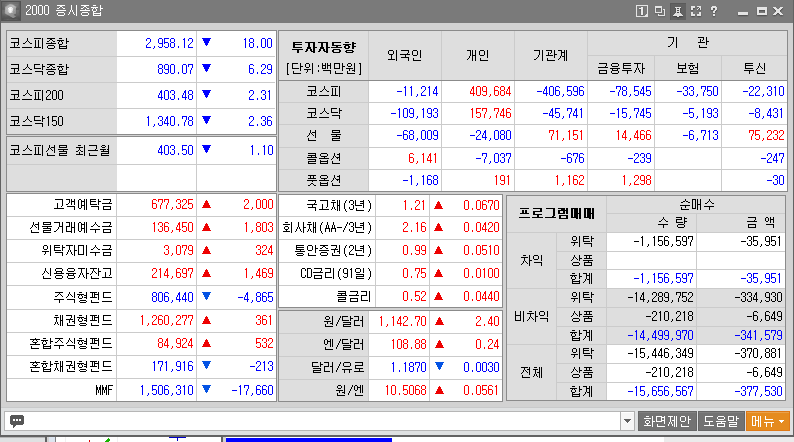Screen dimensions: 794x442
Task: Click the boxed number 1 title bar icon
Action: coord(641,11)
